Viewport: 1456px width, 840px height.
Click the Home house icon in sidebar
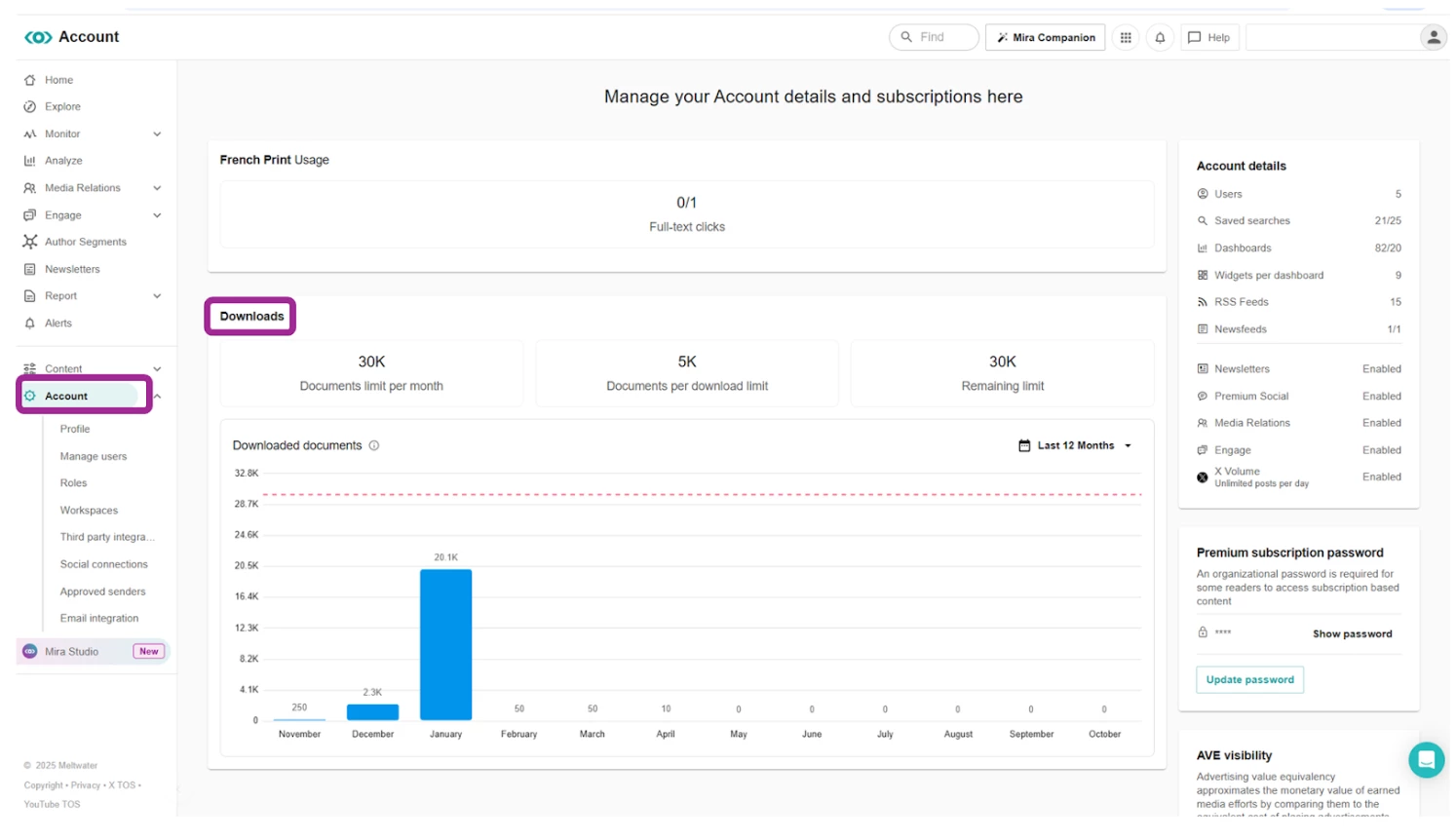30,80
